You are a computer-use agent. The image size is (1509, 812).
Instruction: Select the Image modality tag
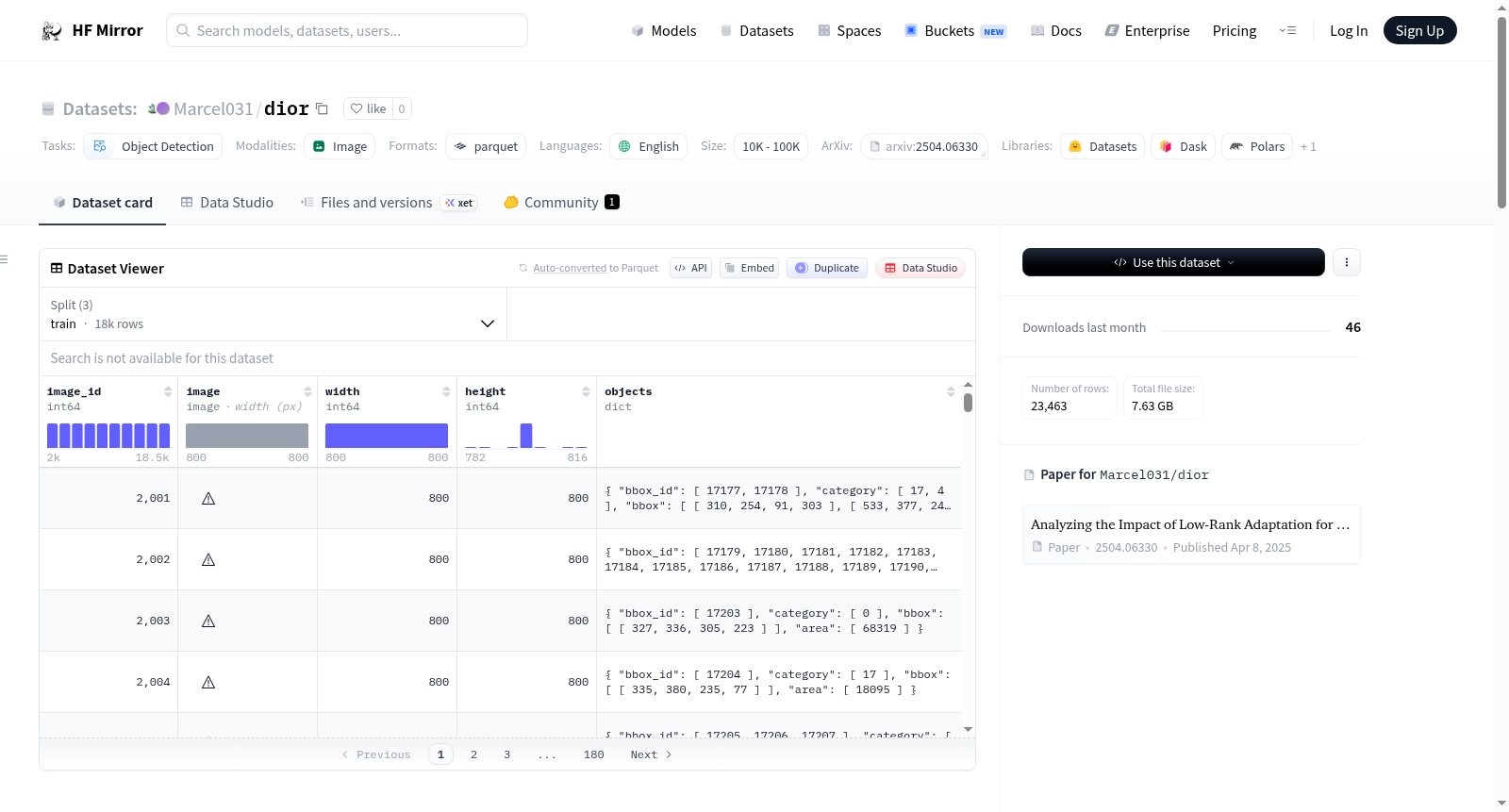coord(340,147)
